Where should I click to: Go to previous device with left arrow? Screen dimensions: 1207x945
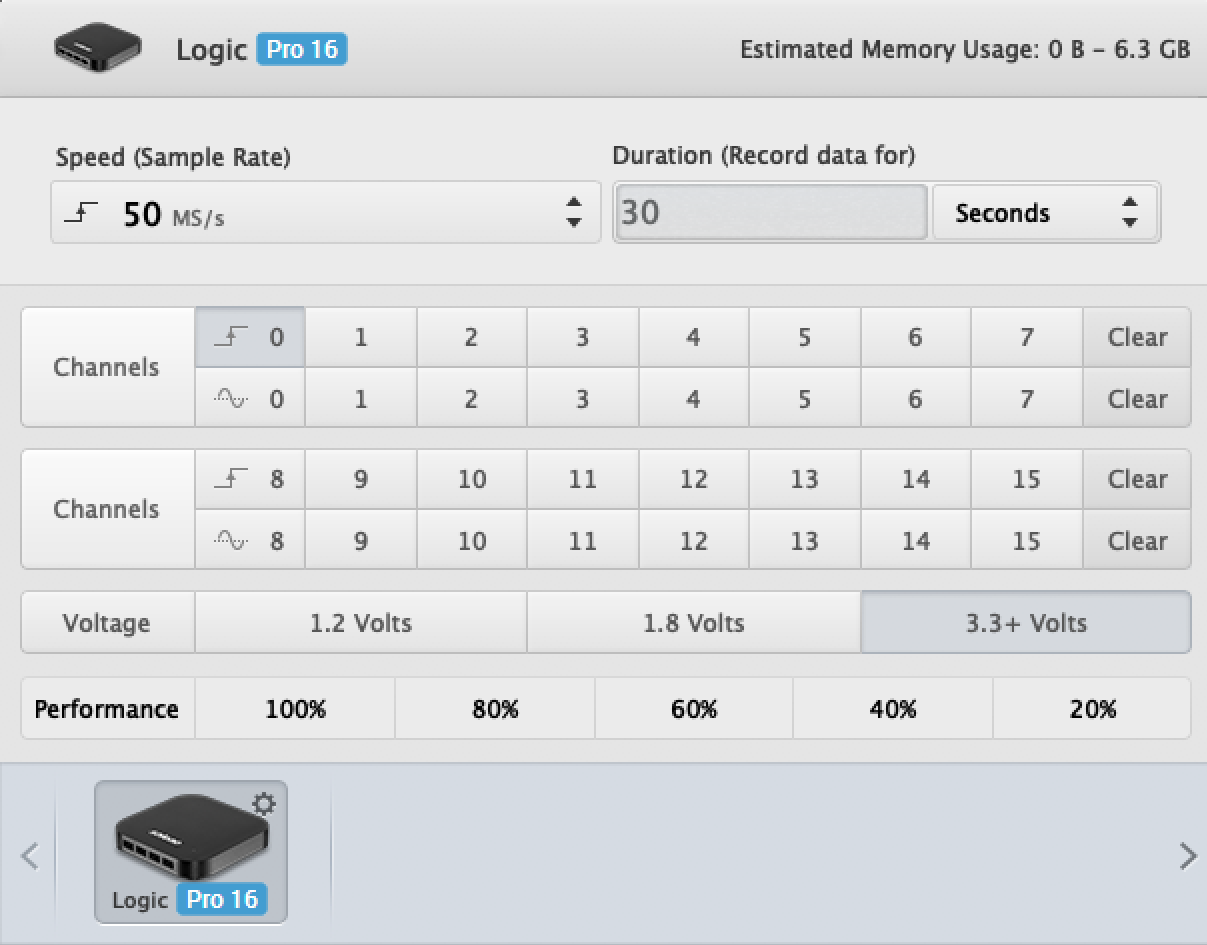[30, 856]
